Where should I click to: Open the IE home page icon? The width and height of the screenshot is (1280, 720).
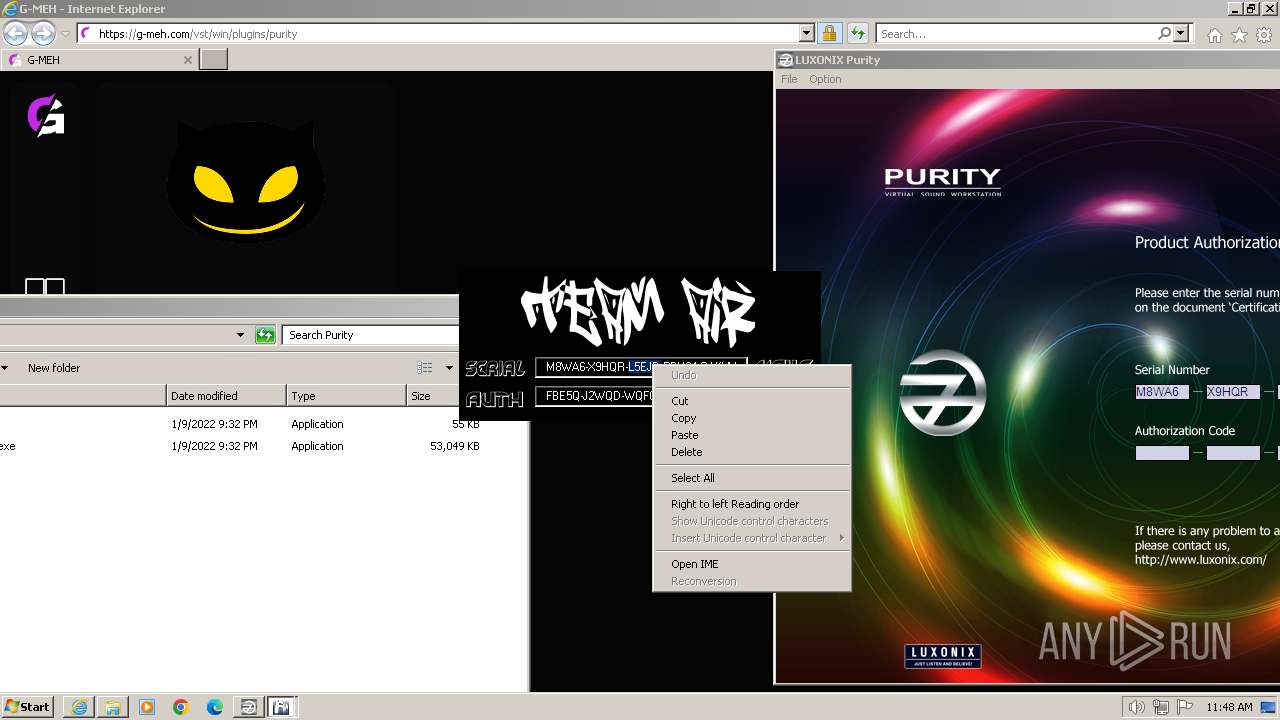[1214, 35]
